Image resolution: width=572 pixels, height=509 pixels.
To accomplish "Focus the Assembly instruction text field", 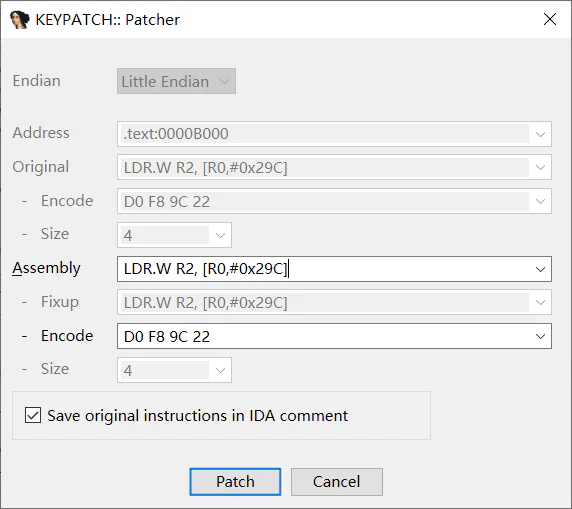I will pos(324,269).
